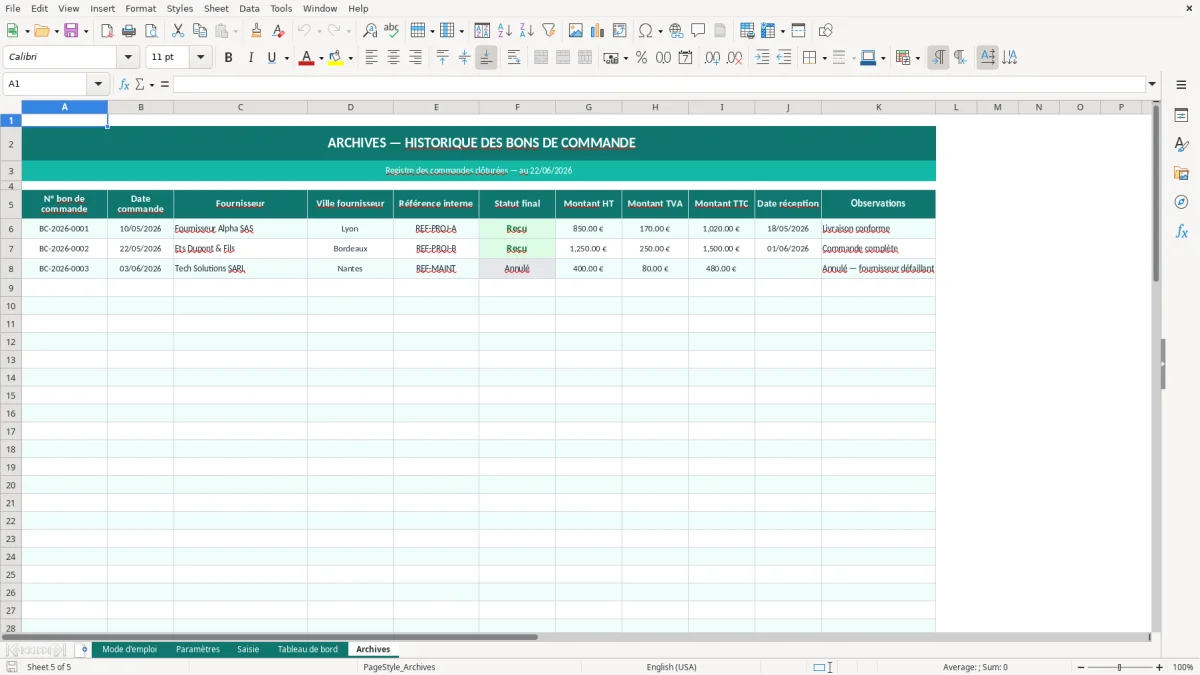Screen dimensions: 1200x675
Task: Open Find and Replace icon
Action: [370, 31]
